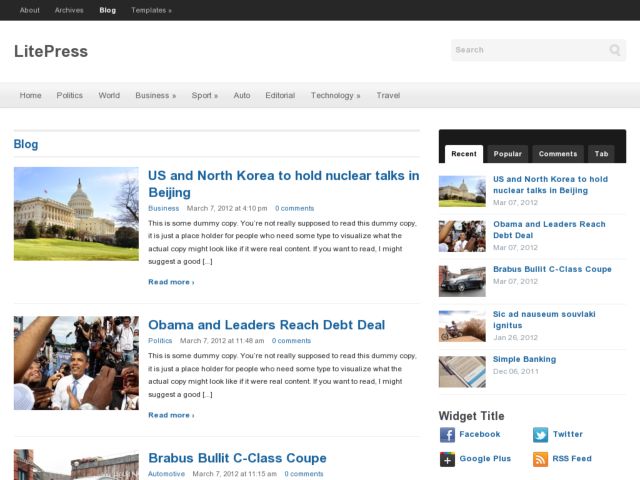Open sidebar link Brabus Bullit C-Class Coupe

[x=553, y=269]
